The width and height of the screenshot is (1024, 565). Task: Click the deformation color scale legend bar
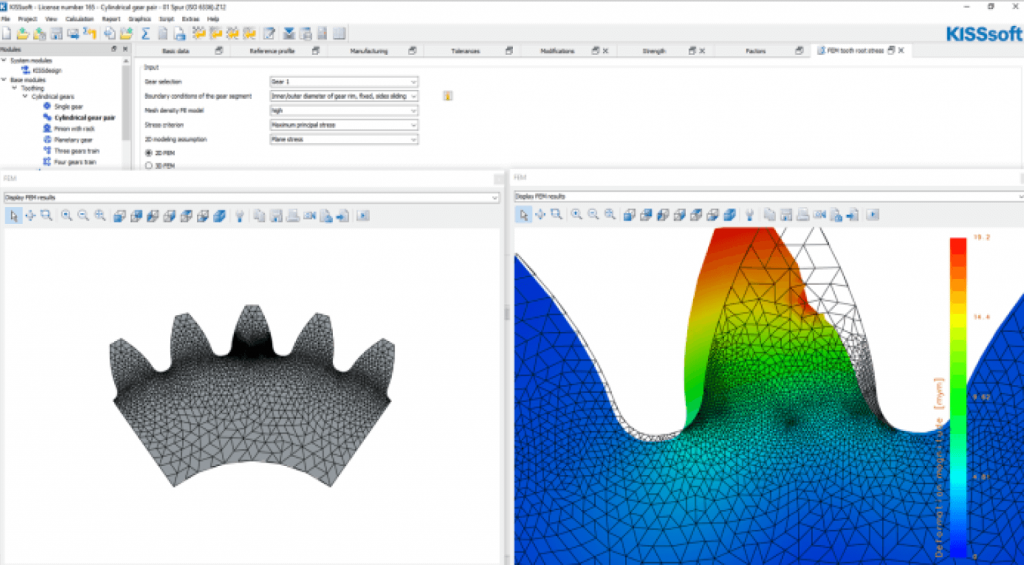point(957,396)
